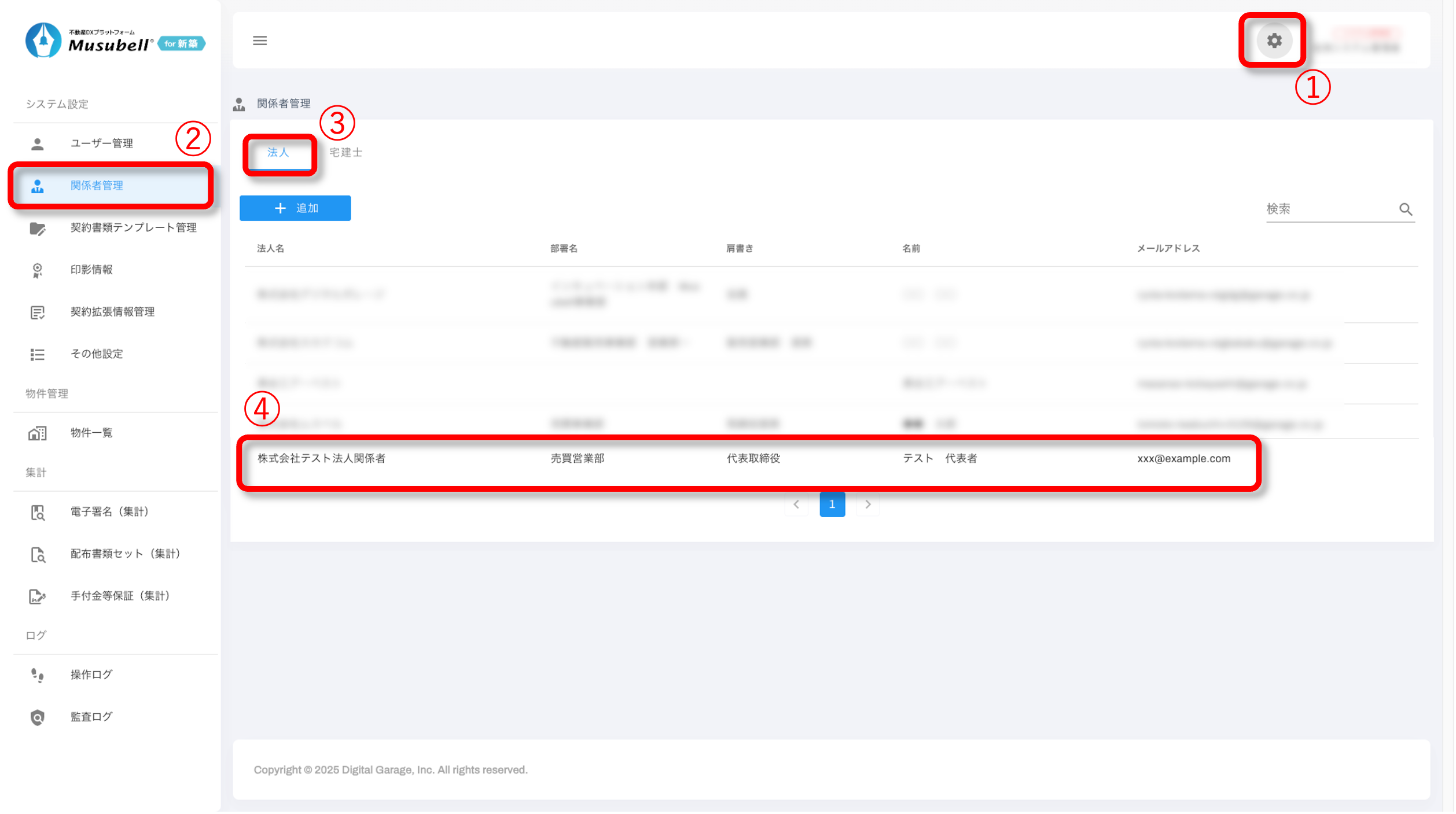Toggle the hamburger menu sidebar
Image resolution: width=1456 pixels, height=814 pixels.
tap(260, 40)
